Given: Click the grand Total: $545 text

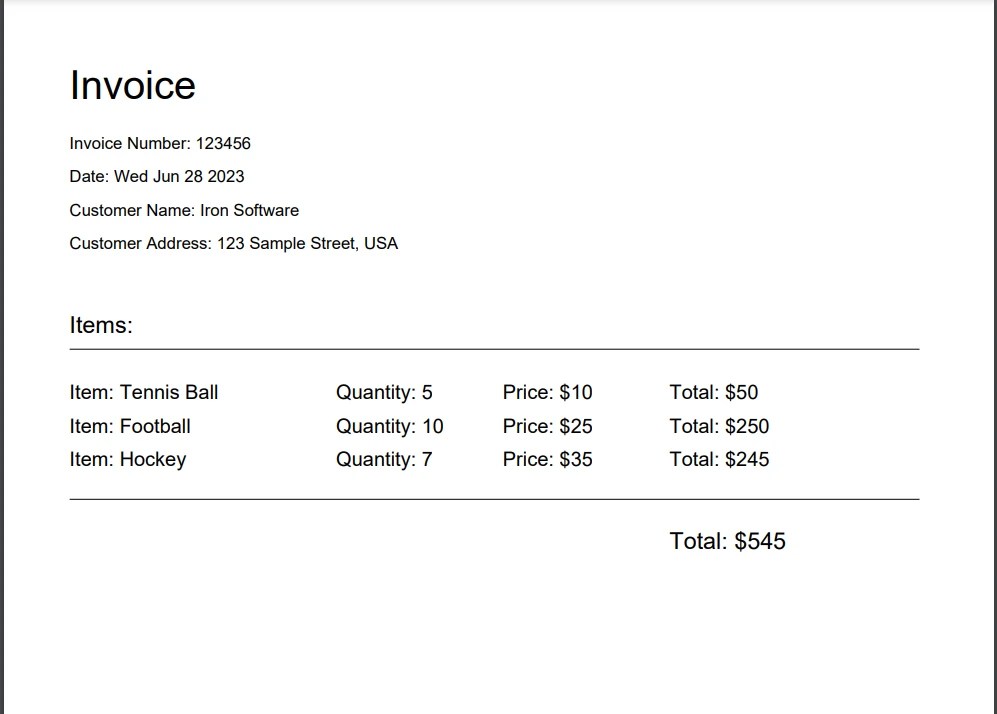Looking at the screenshot, I should tap(727, 541).
